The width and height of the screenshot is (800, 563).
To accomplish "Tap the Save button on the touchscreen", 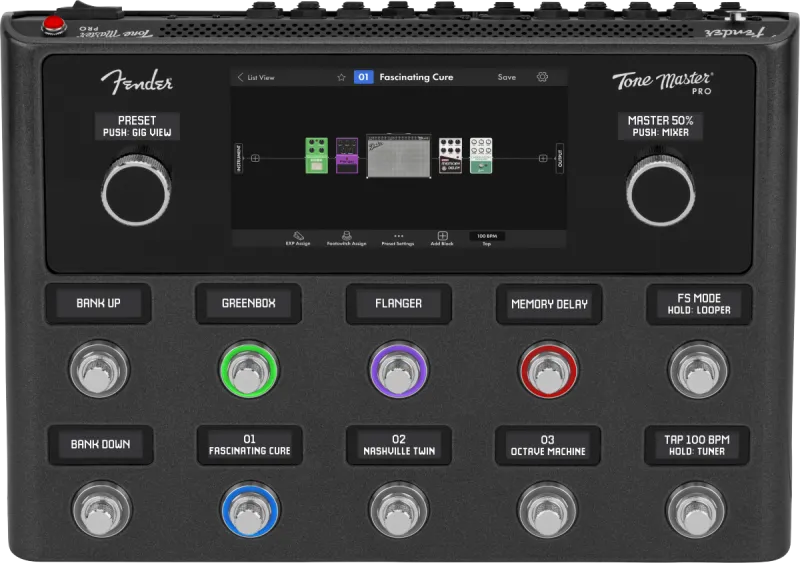I will (507, 77).
